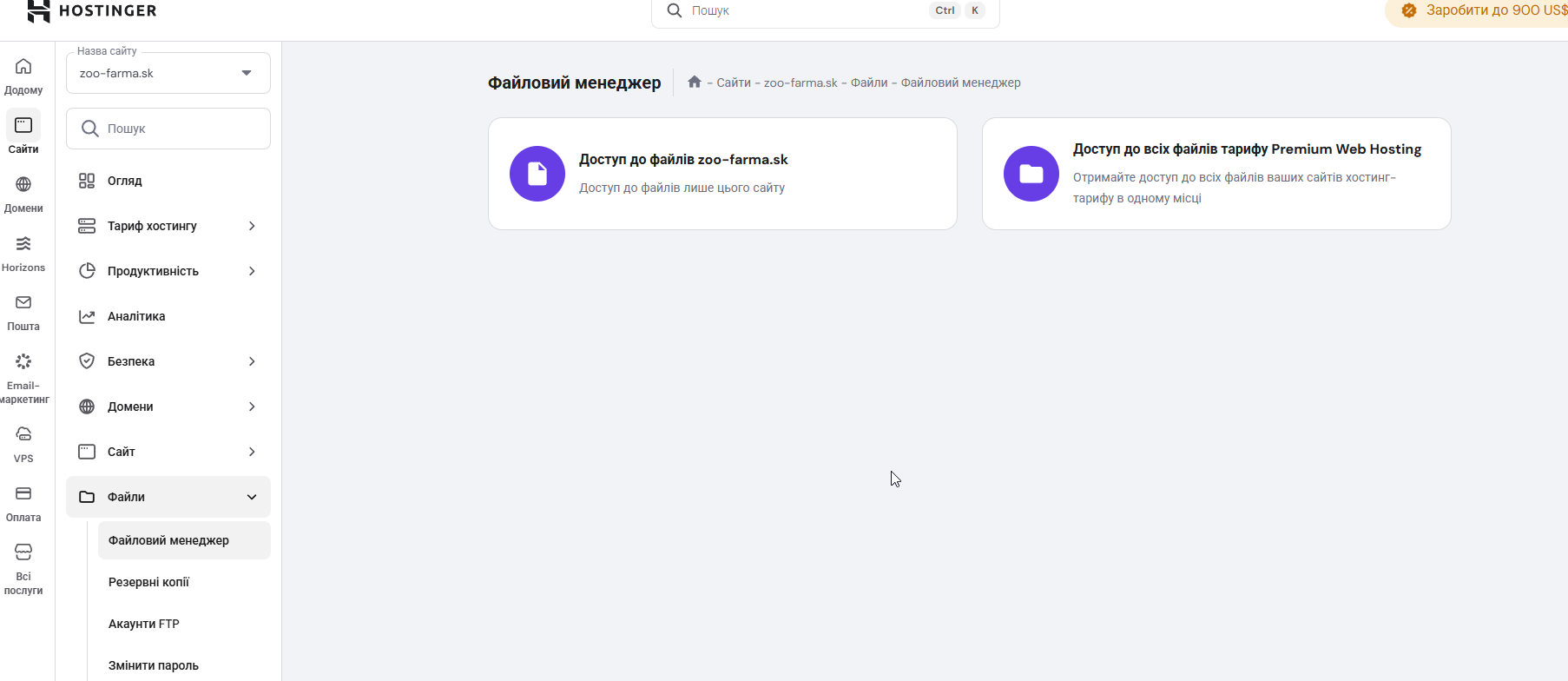Open the zoo-farma.sk site name dropdown
This screenshot has width=1568, height=681.
coord(168,73)
